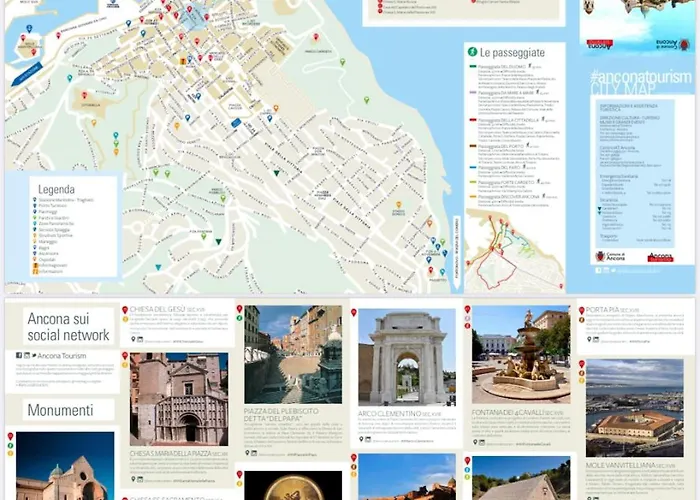Click the blue ferry arrow sign at the port

[x=27, y=74]
